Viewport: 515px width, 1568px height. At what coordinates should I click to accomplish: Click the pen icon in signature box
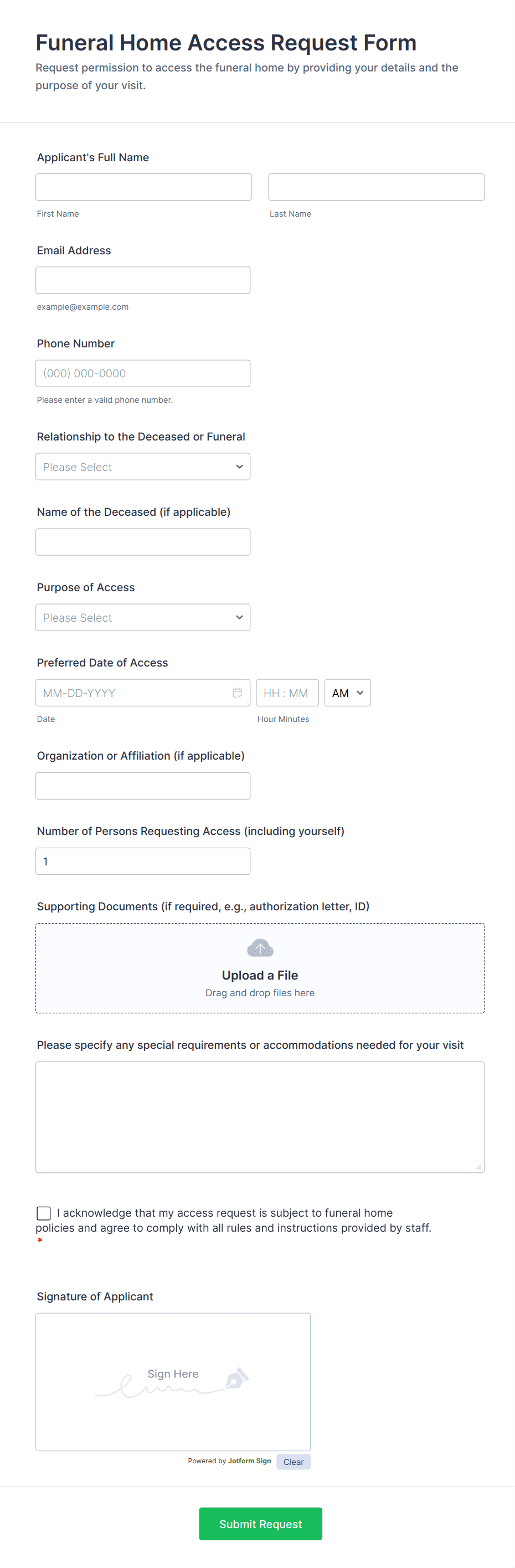point(236,1378)
